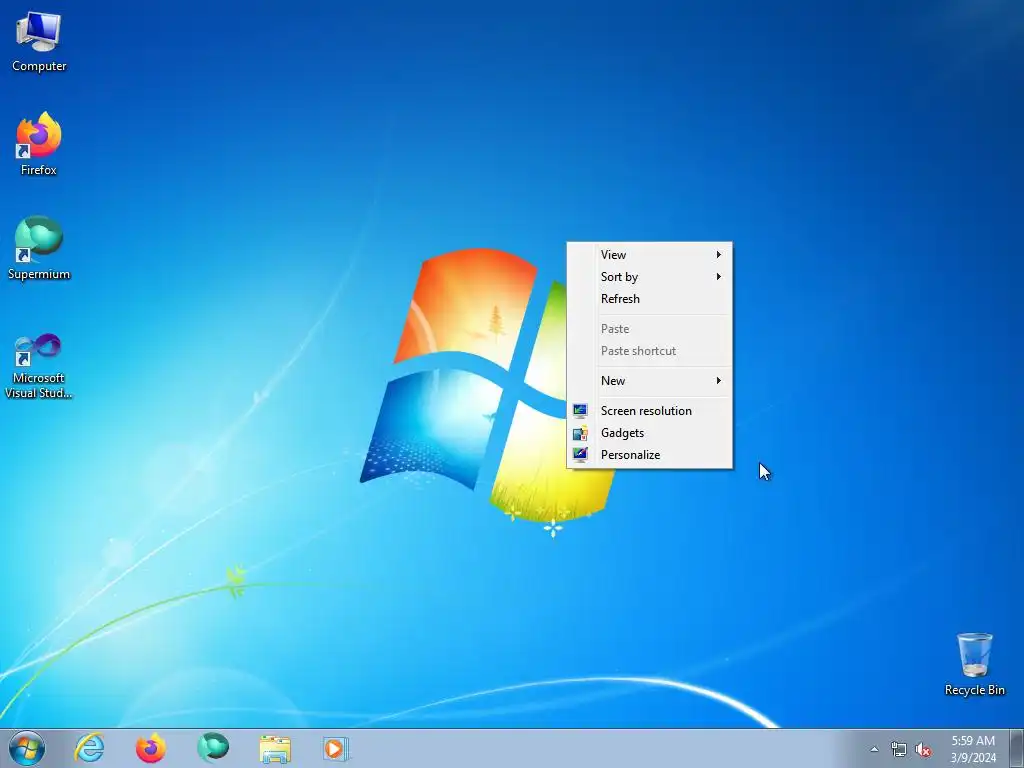This screenshot has width=1024, height=768.
Task: Show hidden tray icons arrow
Action: click(874, 749)
